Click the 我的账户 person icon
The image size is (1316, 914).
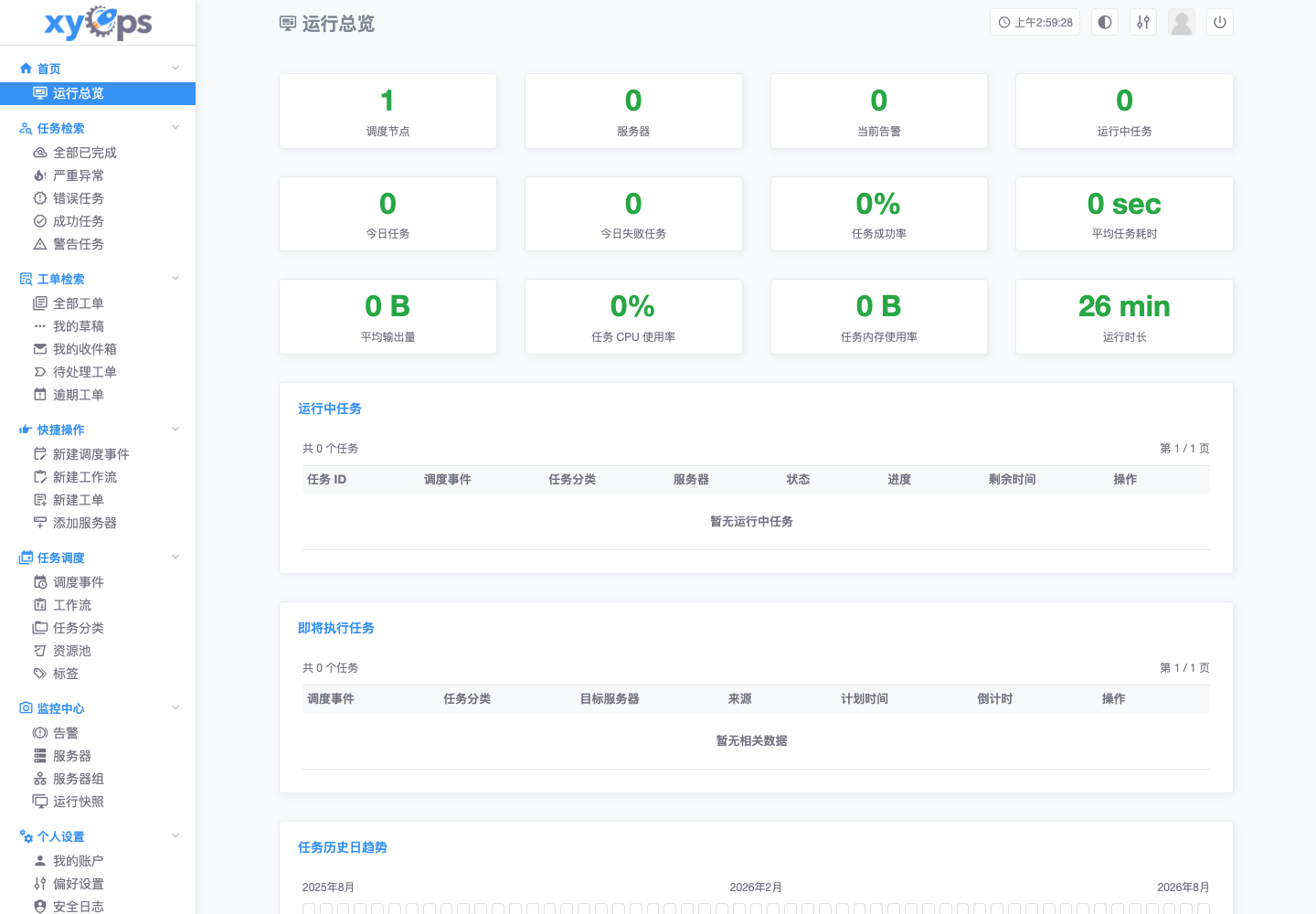coord(40,861)
